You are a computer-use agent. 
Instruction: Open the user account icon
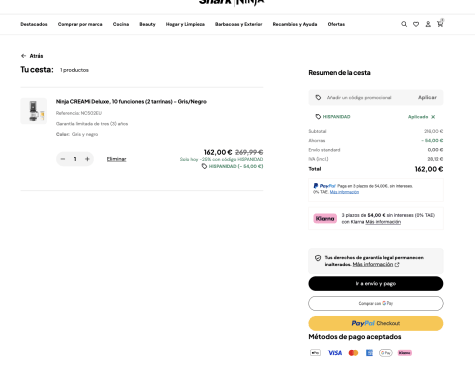click(428, 24)
